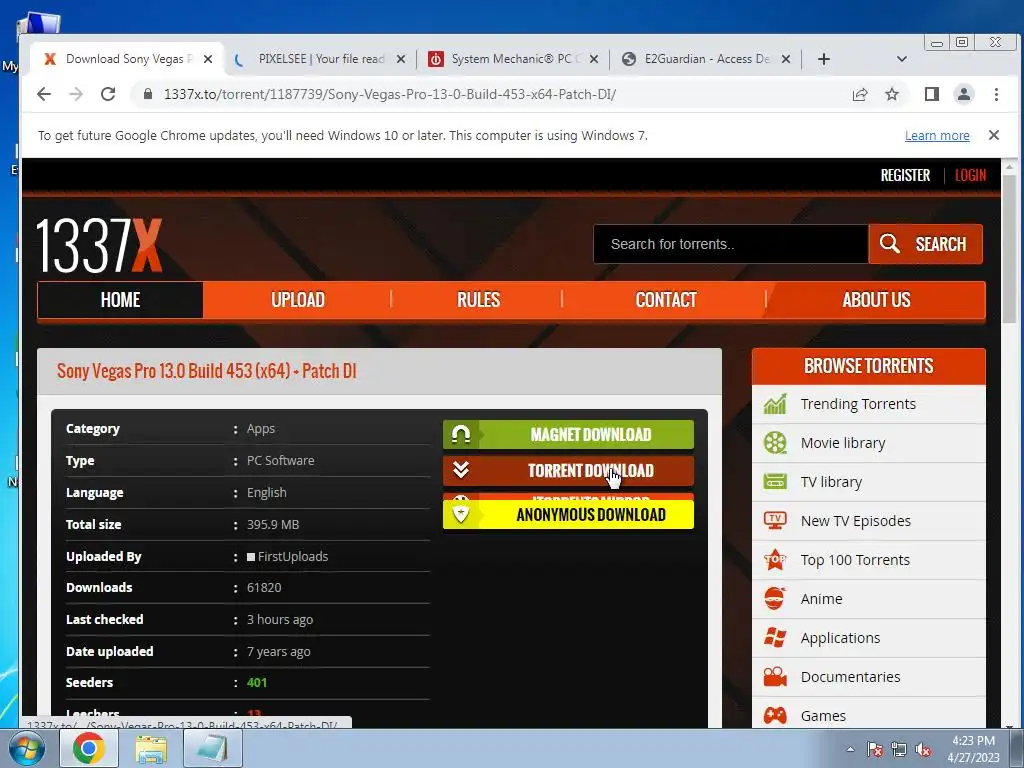Click the address bar URL
This screenshot has height=768, width=1024.
(390, 94)
